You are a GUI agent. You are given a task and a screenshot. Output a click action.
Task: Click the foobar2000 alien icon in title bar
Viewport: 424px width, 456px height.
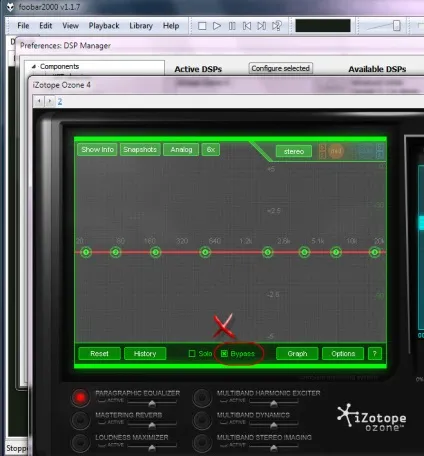tap(10, 7)
